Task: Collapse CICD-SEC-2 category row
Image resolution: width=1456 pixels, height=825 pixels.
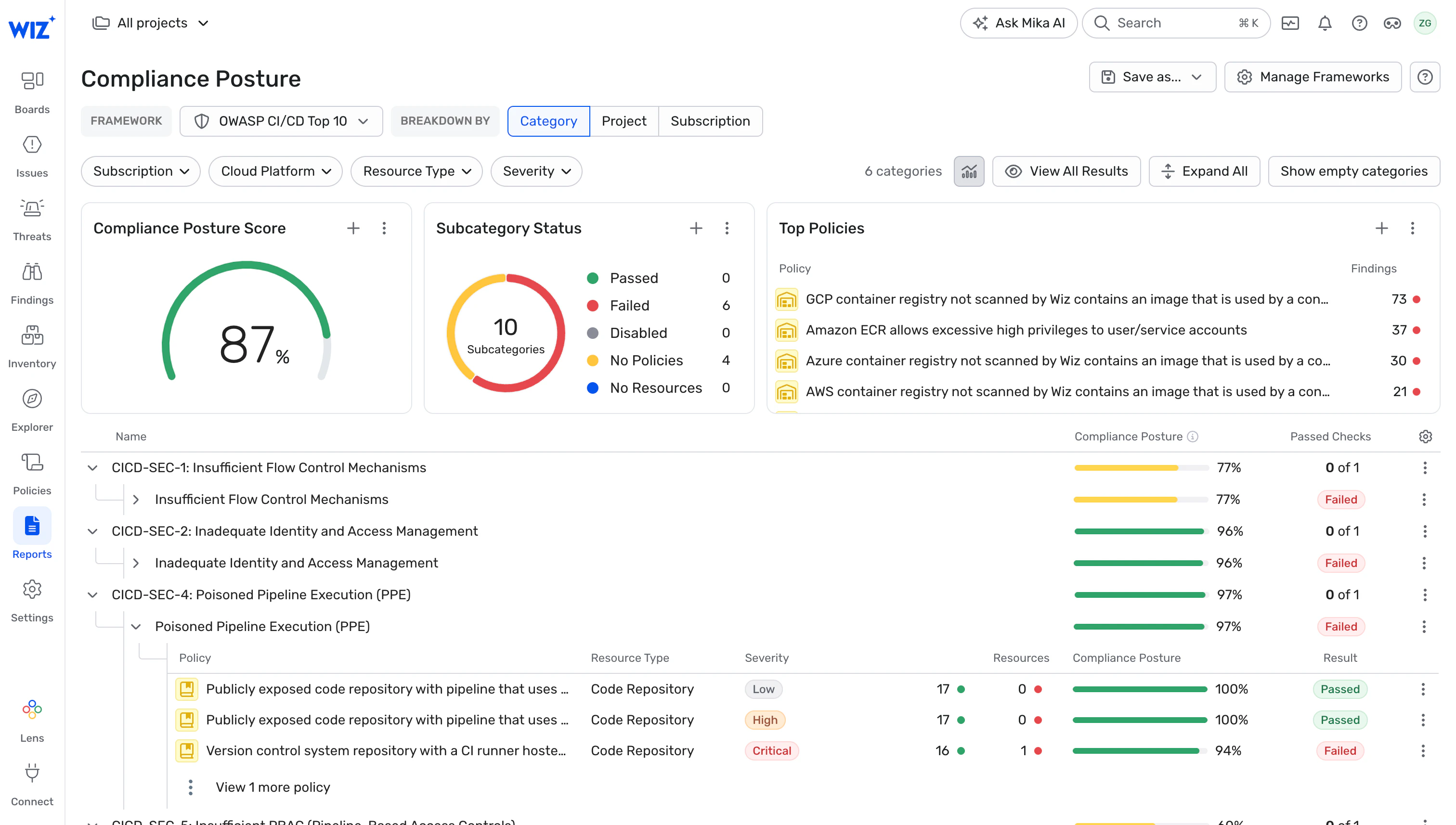Action: pyautogui.click(x=92, y=531)
